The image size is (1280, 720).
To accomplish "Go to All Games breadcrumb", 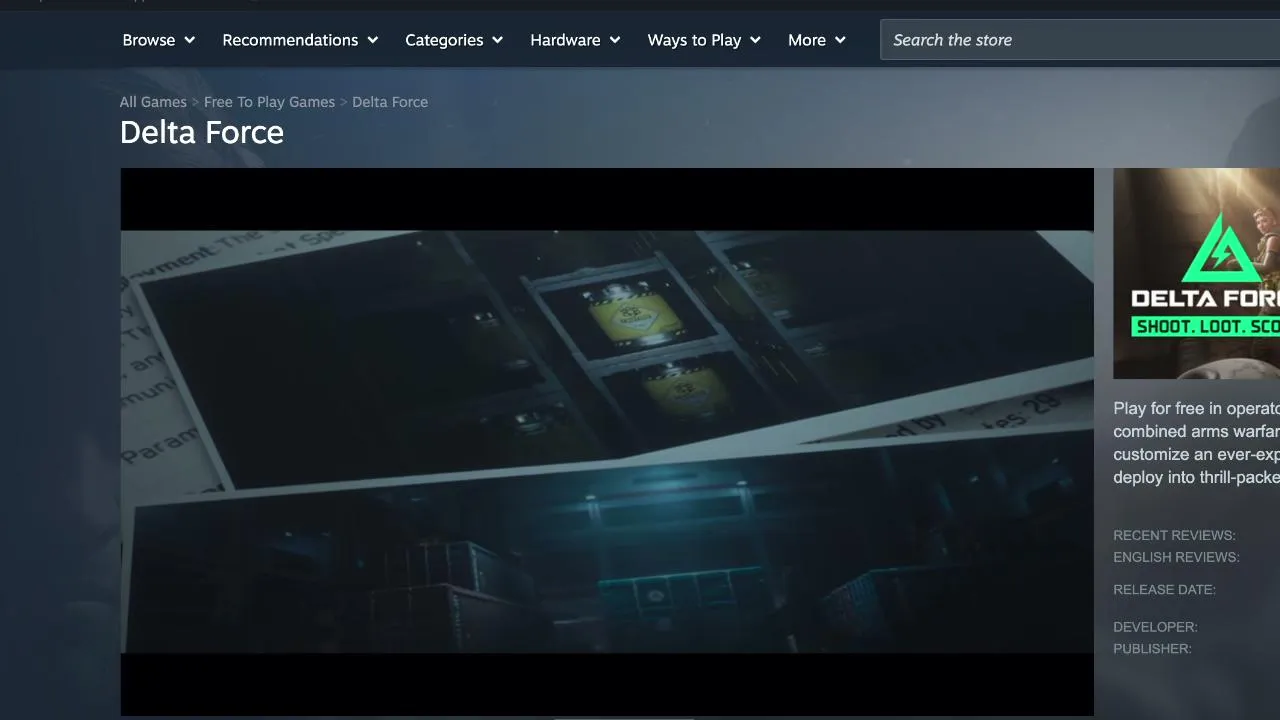I will [153, 102].
